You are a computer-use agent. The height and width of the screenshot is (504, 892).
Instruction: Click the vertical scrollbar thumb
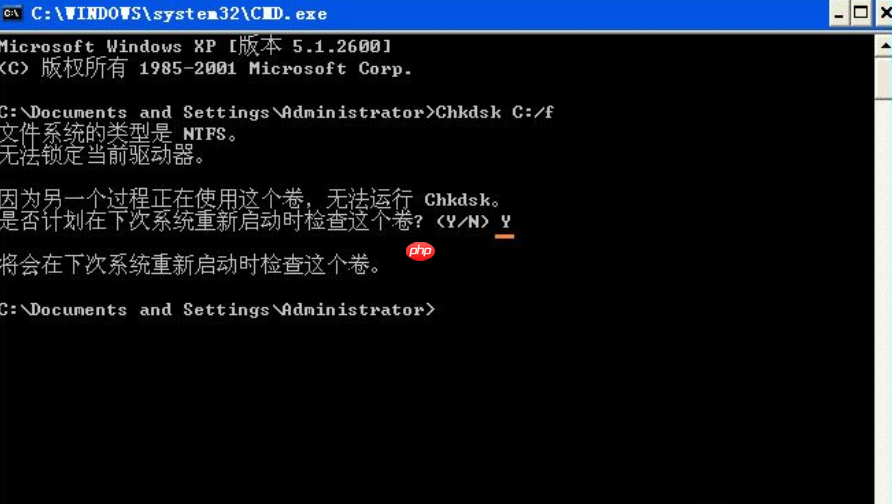click(x=883, y=78)
